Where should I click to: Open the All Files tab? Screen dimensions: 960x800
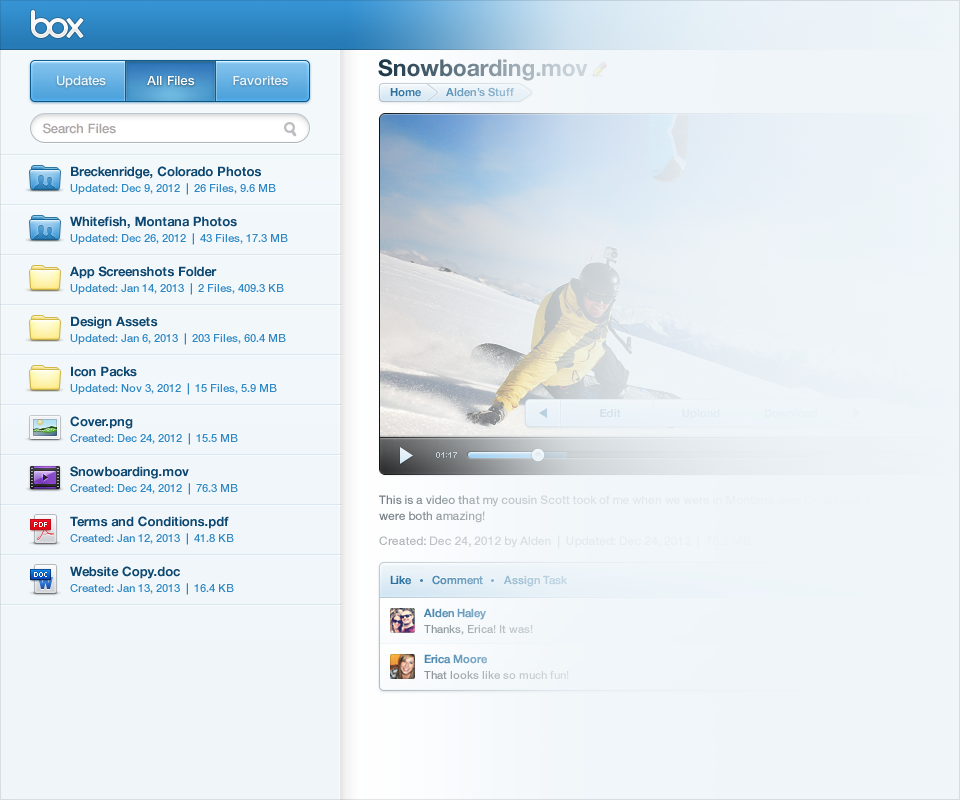point(171,81)
